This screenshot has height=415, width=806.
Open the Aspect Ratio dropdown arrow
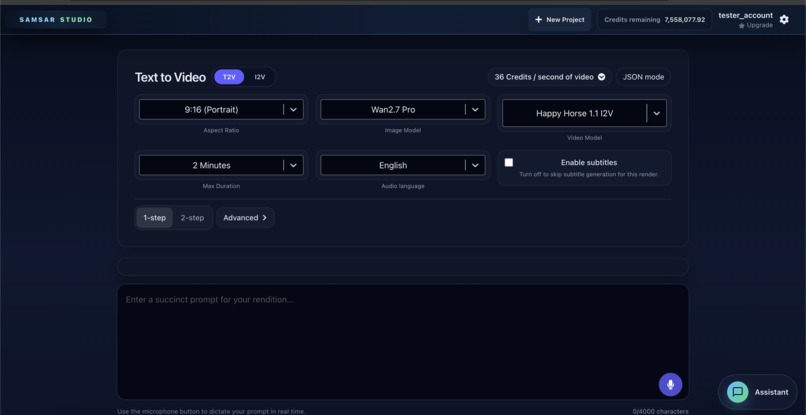tap(293, 110)
